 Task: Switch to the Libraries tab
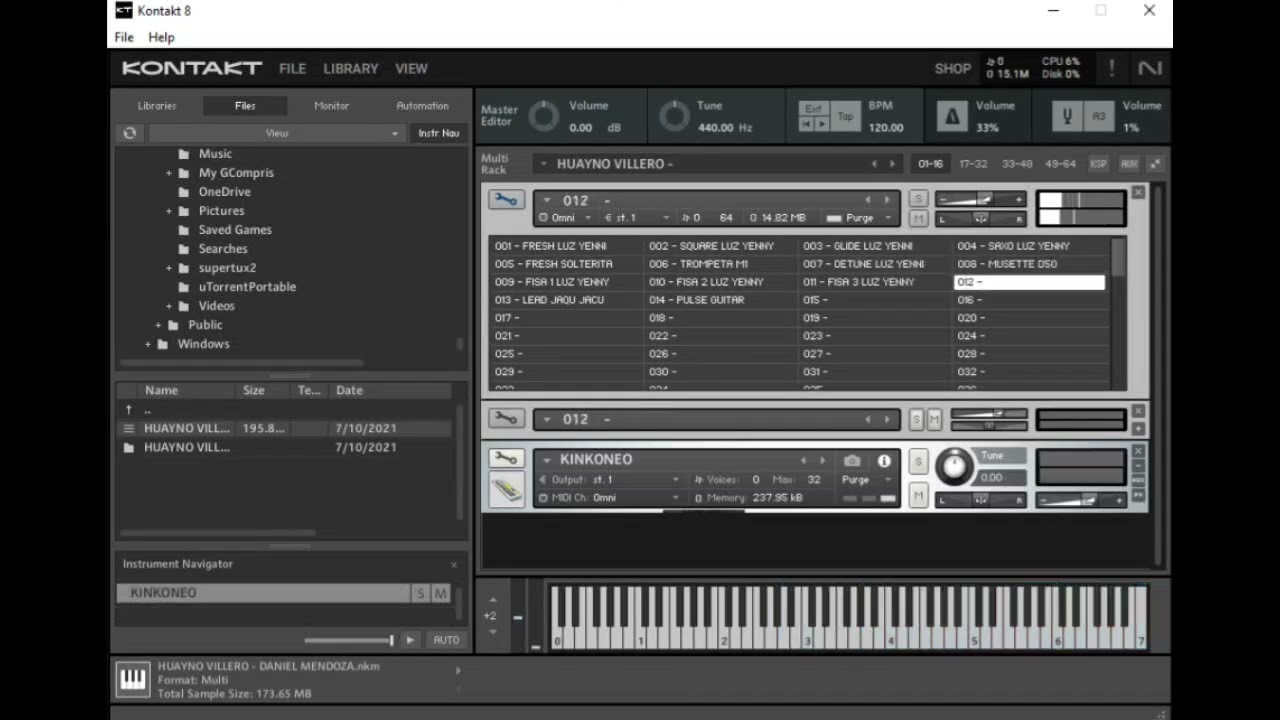coord(157,106)
